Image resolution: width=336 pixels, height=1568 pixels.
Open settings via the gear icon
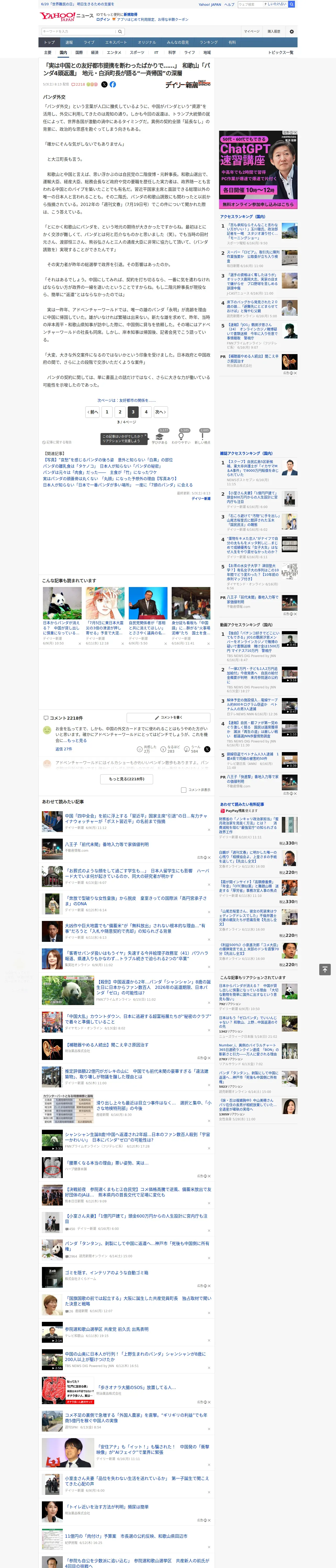tap(292, 31)
